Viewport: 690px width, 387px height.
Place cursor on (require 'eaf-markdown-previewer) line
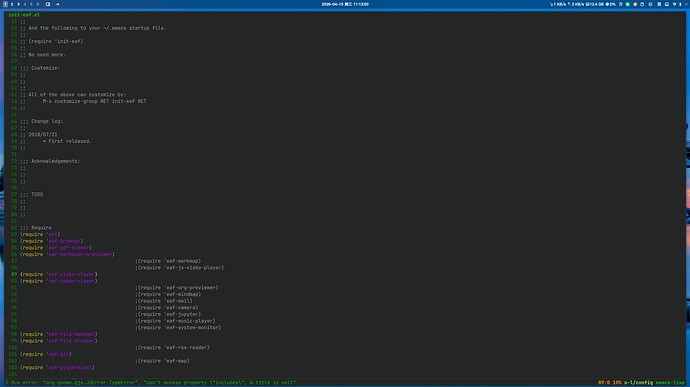(67, 254)
